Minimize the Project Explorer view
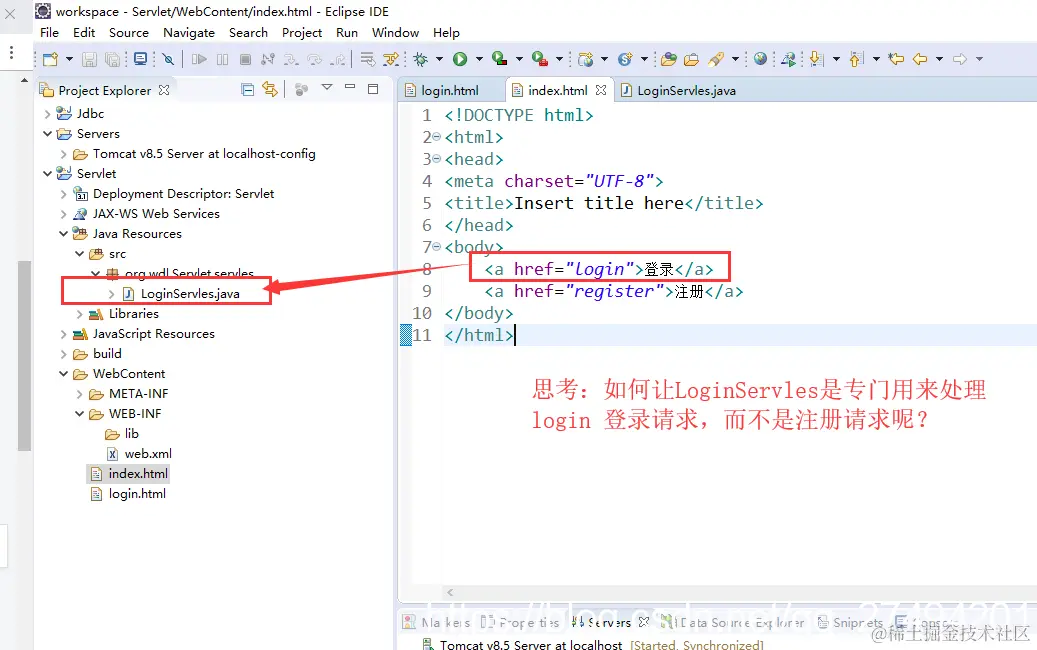Image resolution: width=1037 pixels, height=650 pixels. 350,87
